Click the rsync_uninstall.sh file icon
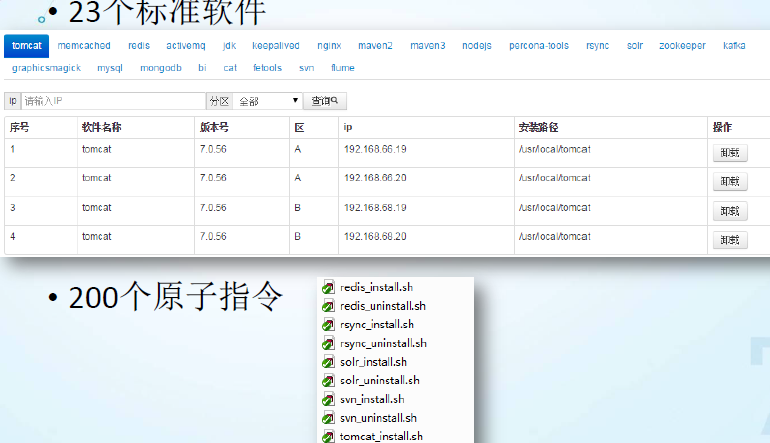770x443 pixels. click(x=328, y=343)
